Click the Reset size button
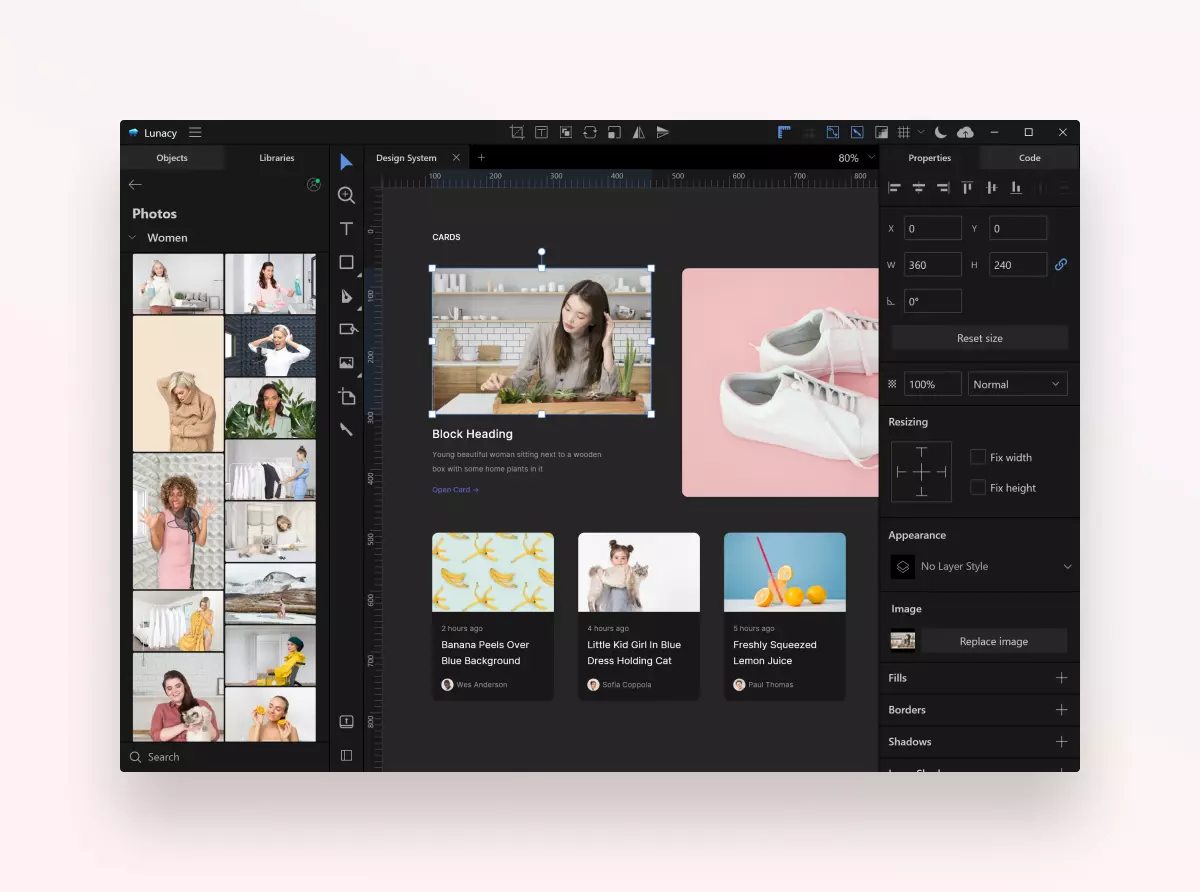The height and width of the screenshot is (892, 1200). click(979, 338)
